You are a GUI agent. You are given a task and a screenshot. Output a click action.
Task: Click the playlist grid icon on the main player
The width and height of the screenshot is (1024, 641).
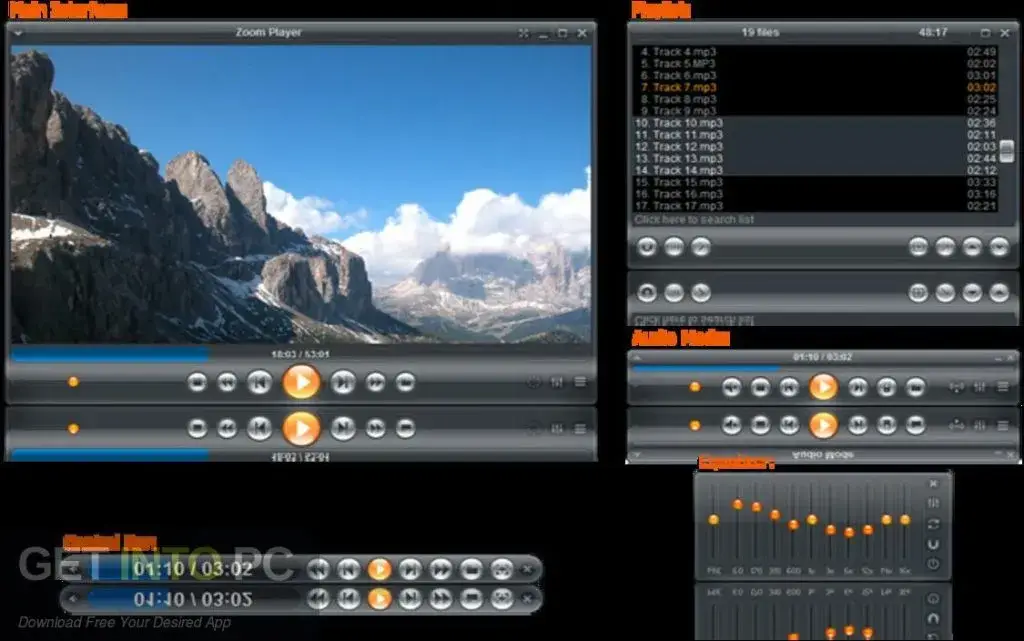(557, 381)
